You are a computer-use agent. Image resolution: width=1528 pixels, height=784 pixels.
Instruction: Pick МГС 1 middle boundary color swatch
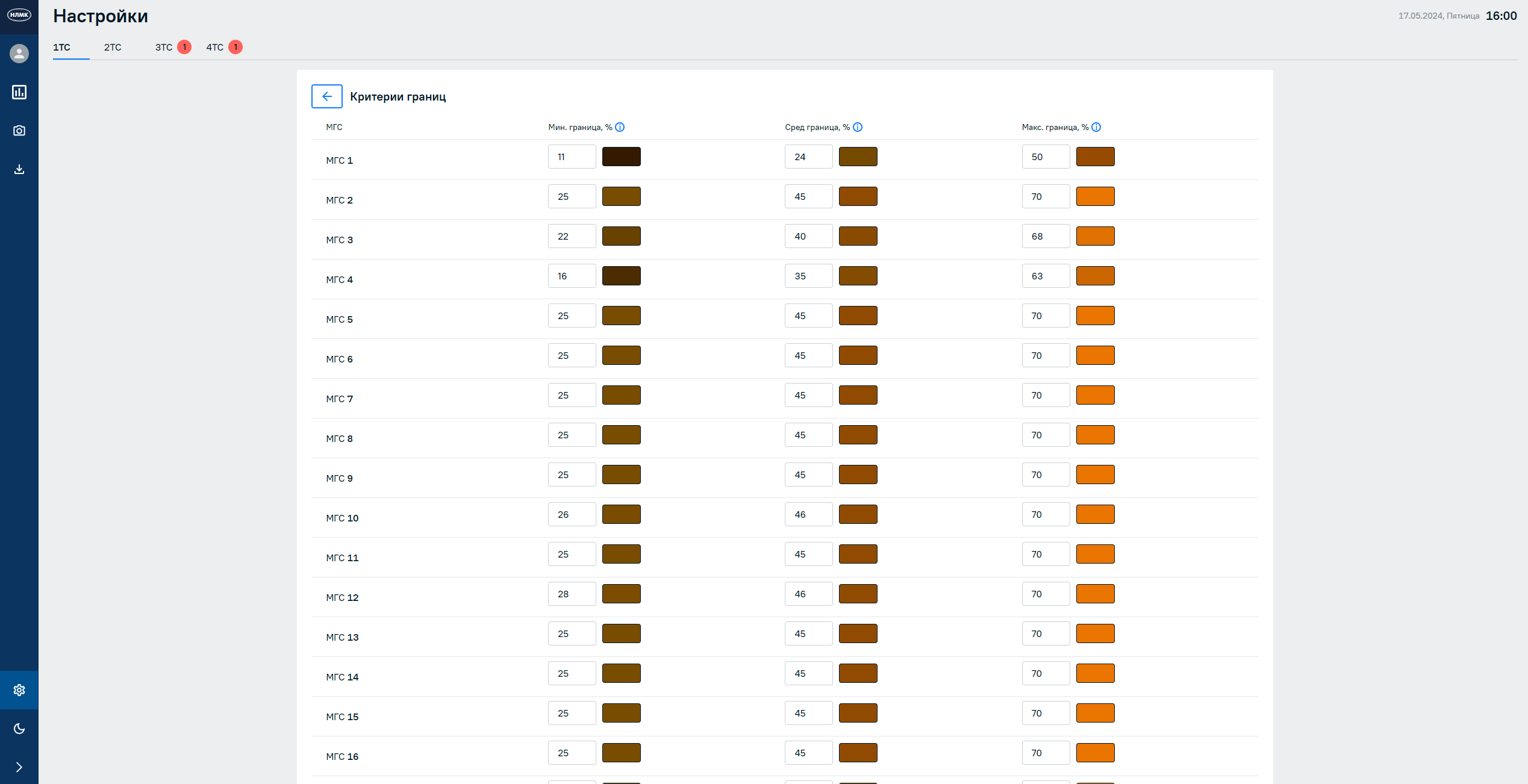pyautogui.click(x=858, y=157)
